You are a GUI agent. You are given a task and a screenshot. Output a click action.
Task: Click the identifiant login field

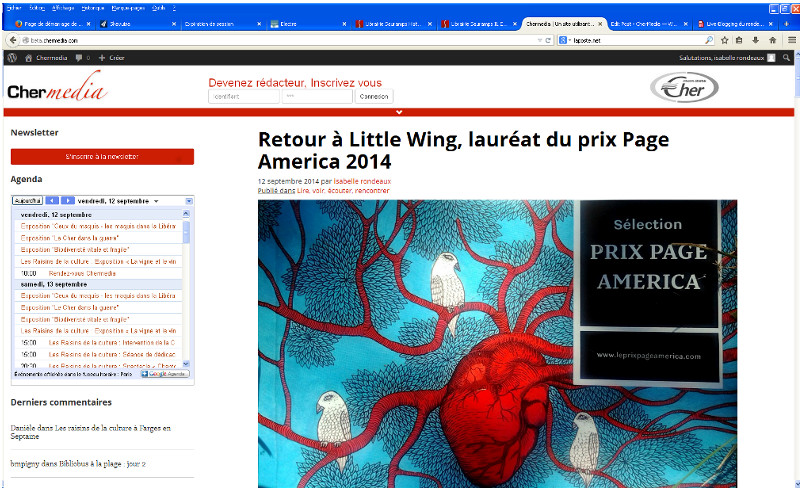(242, 97)
